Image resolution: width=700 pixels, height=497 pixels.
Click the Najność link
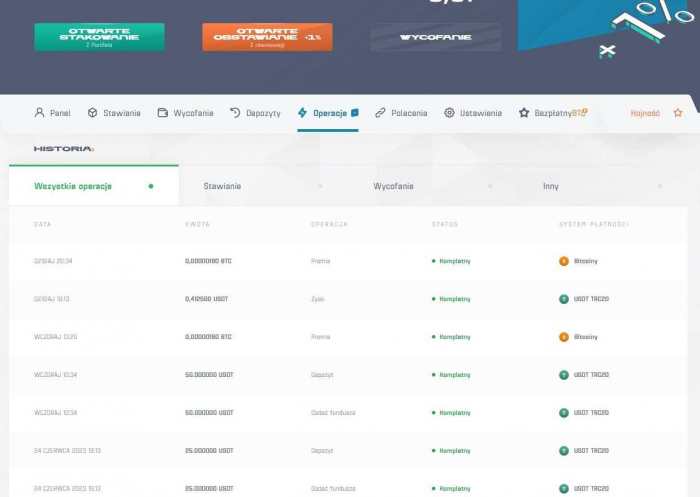[x=645, y=113]
